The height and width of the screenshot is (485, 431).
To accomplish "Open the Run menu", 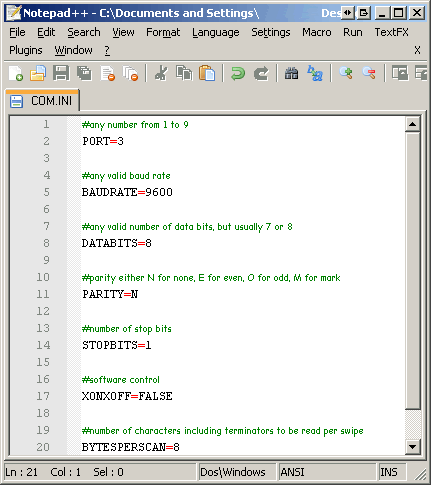I will pos(353,32).
